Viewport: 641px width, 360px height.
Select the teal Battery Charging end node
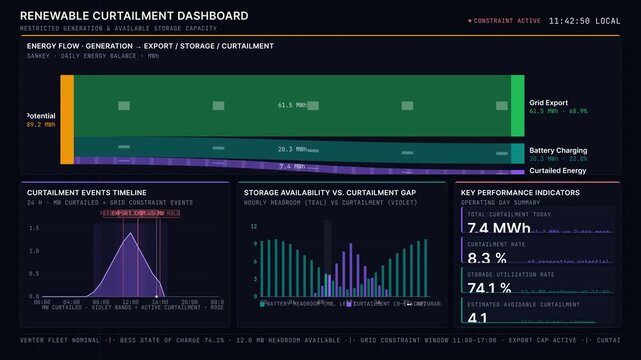518,153
